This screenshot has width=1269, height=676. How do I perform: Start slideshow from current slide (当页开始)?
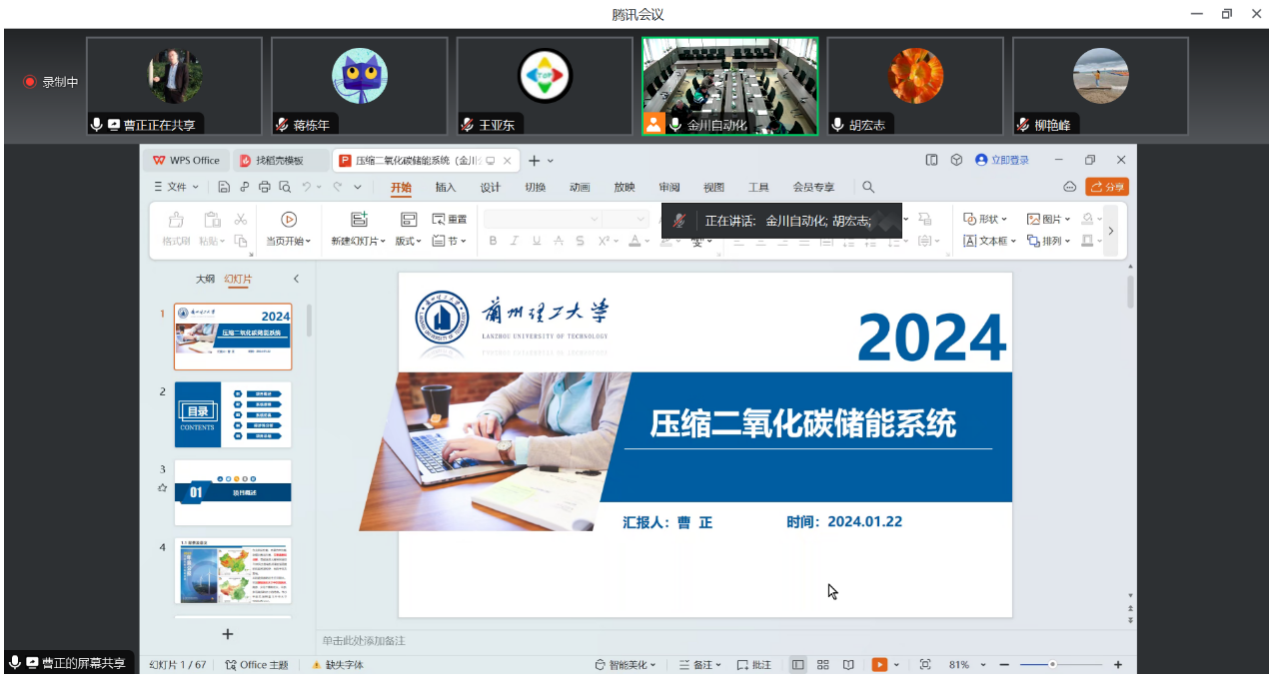click(x=288, y=220)
